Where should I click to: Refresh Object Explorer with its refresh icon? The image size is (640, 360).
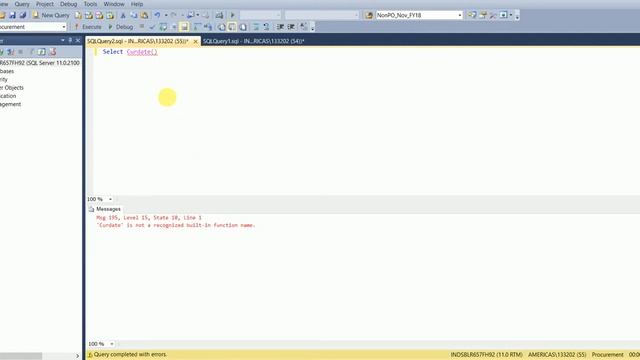point(42,52)
